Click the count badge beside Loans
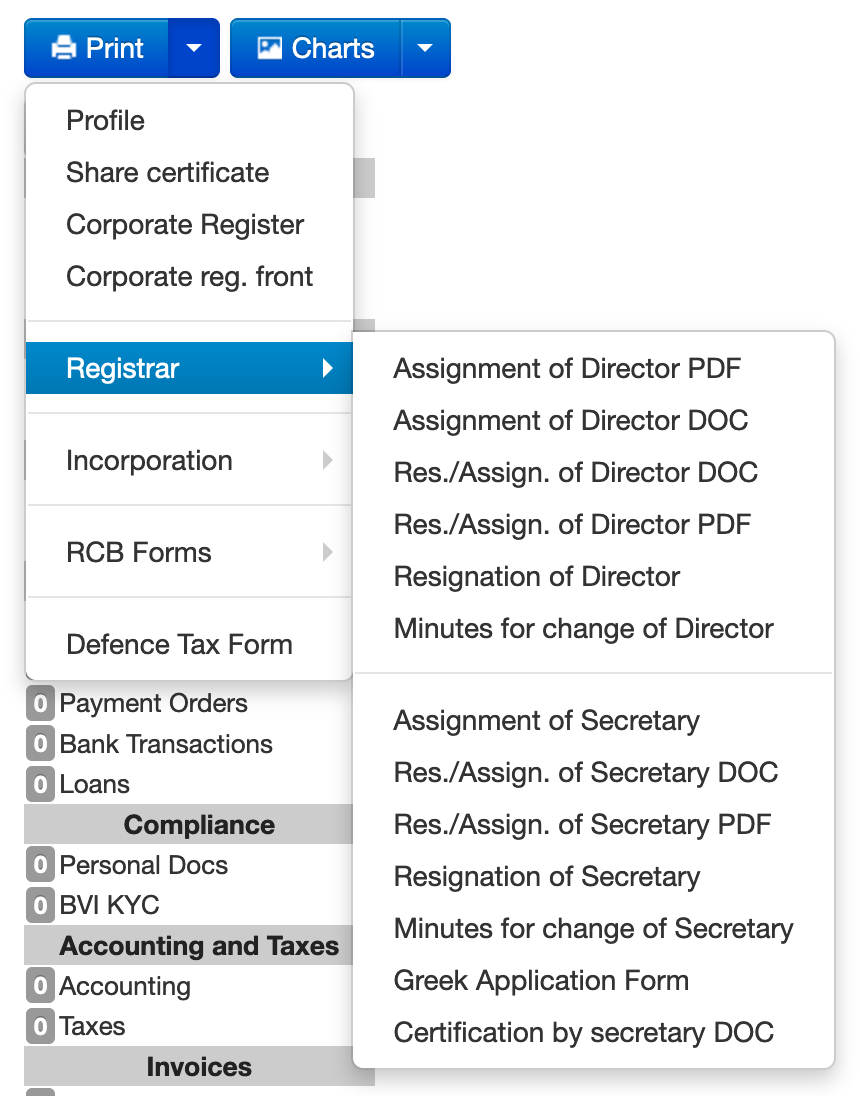Screen dimensions: 860x1096 pyautogui.click(x=40, y=786)
